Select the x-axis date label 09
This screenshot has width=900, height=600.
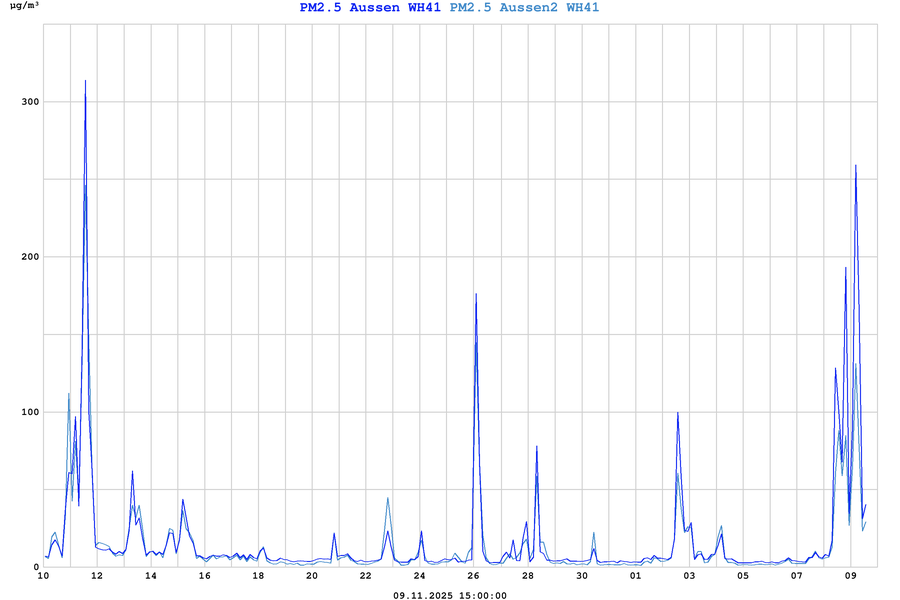[851, 576]
